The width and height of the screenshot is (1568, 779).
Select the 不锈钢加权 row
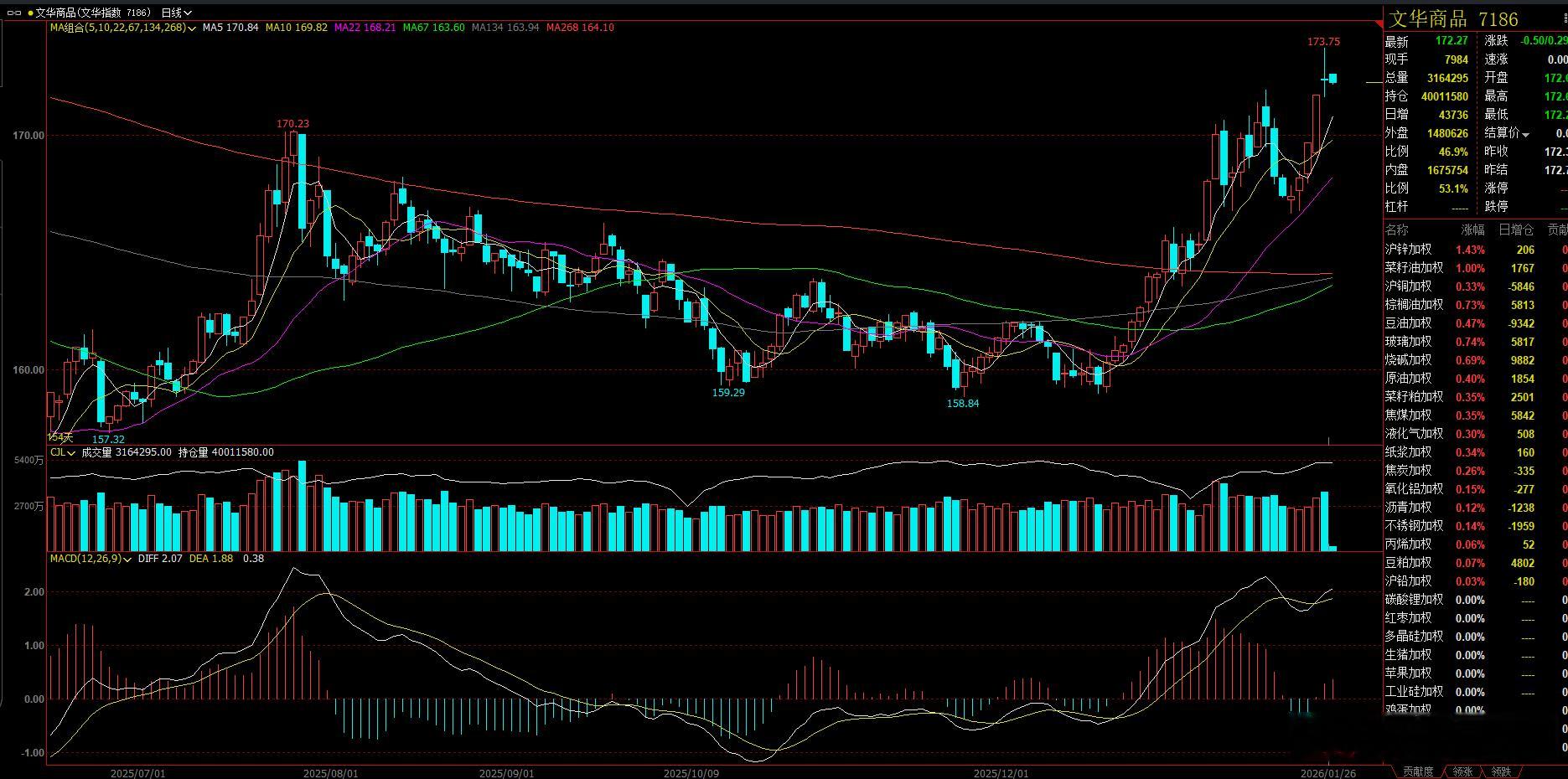tap(1475, 526)
